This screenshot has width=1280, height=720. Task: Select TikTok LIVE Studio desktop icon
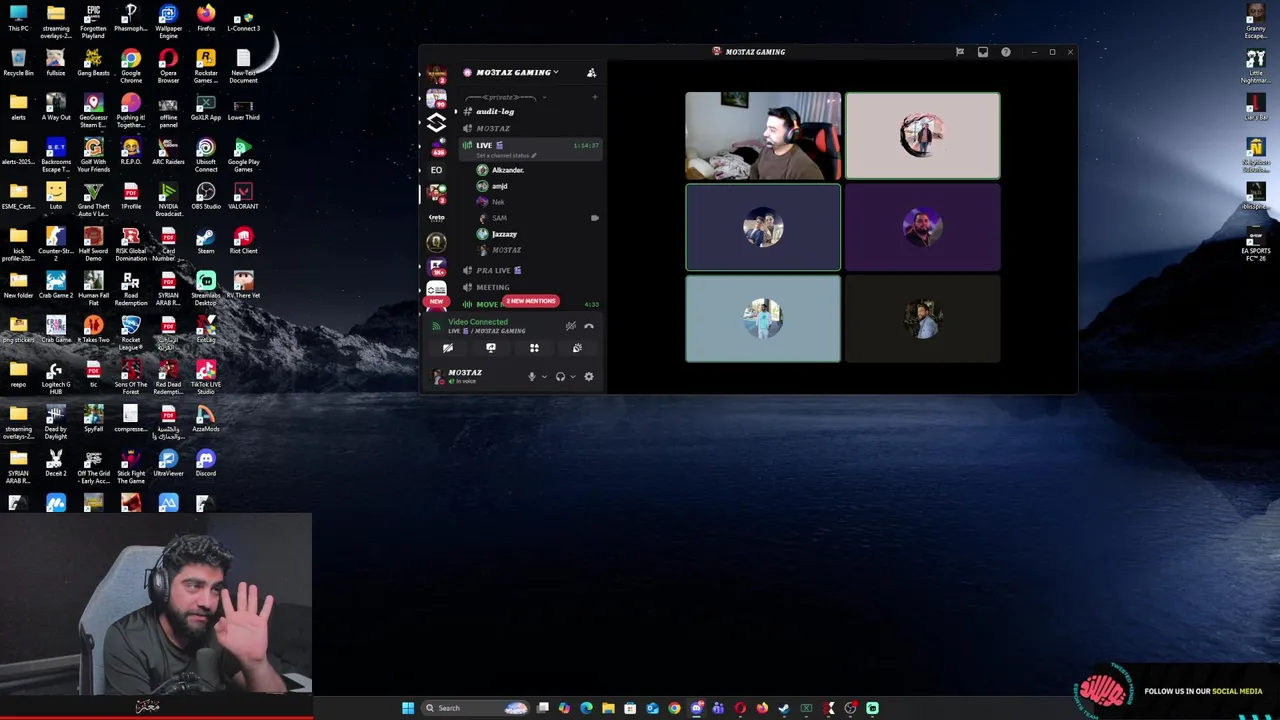click(x=206, y=377)
